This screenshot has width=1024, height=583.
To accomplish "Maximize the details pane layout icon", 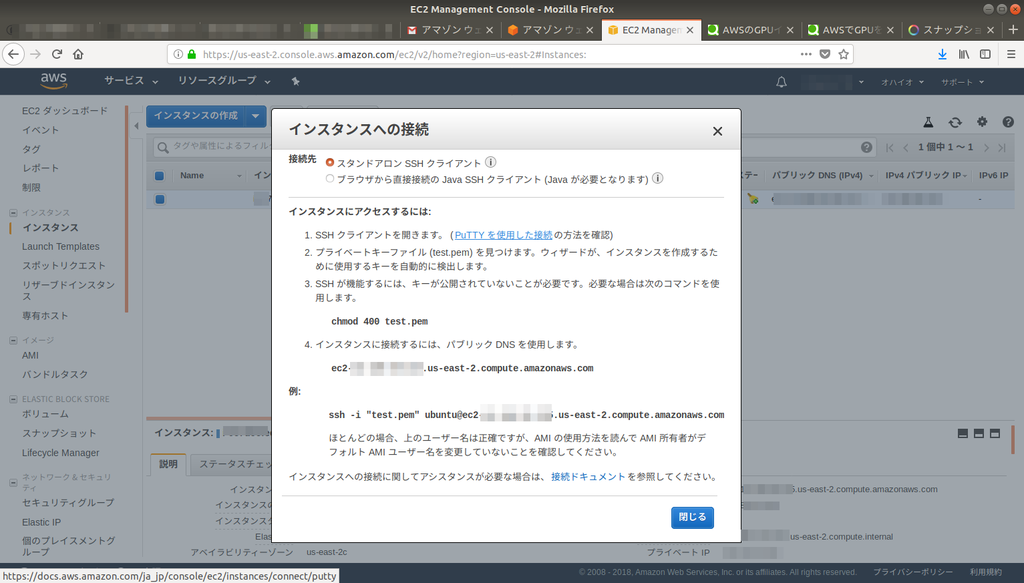I will (995, 433).
